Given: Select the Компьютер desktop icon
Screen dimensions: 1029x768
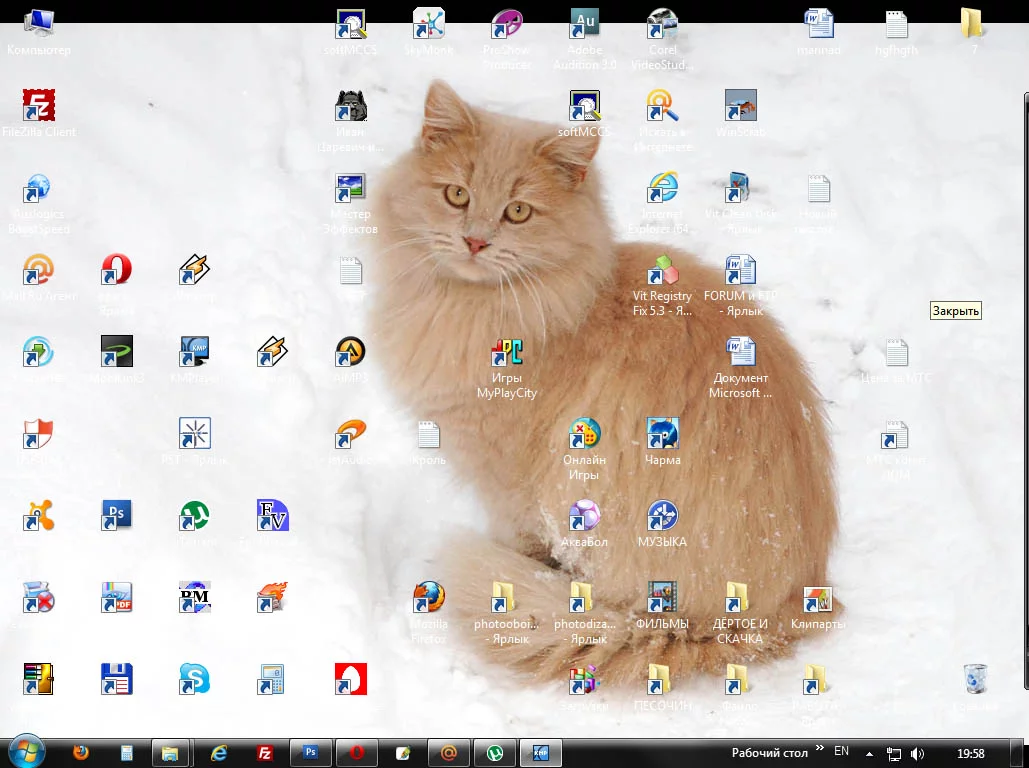Looking at the screenshot, I should [39, 24].
